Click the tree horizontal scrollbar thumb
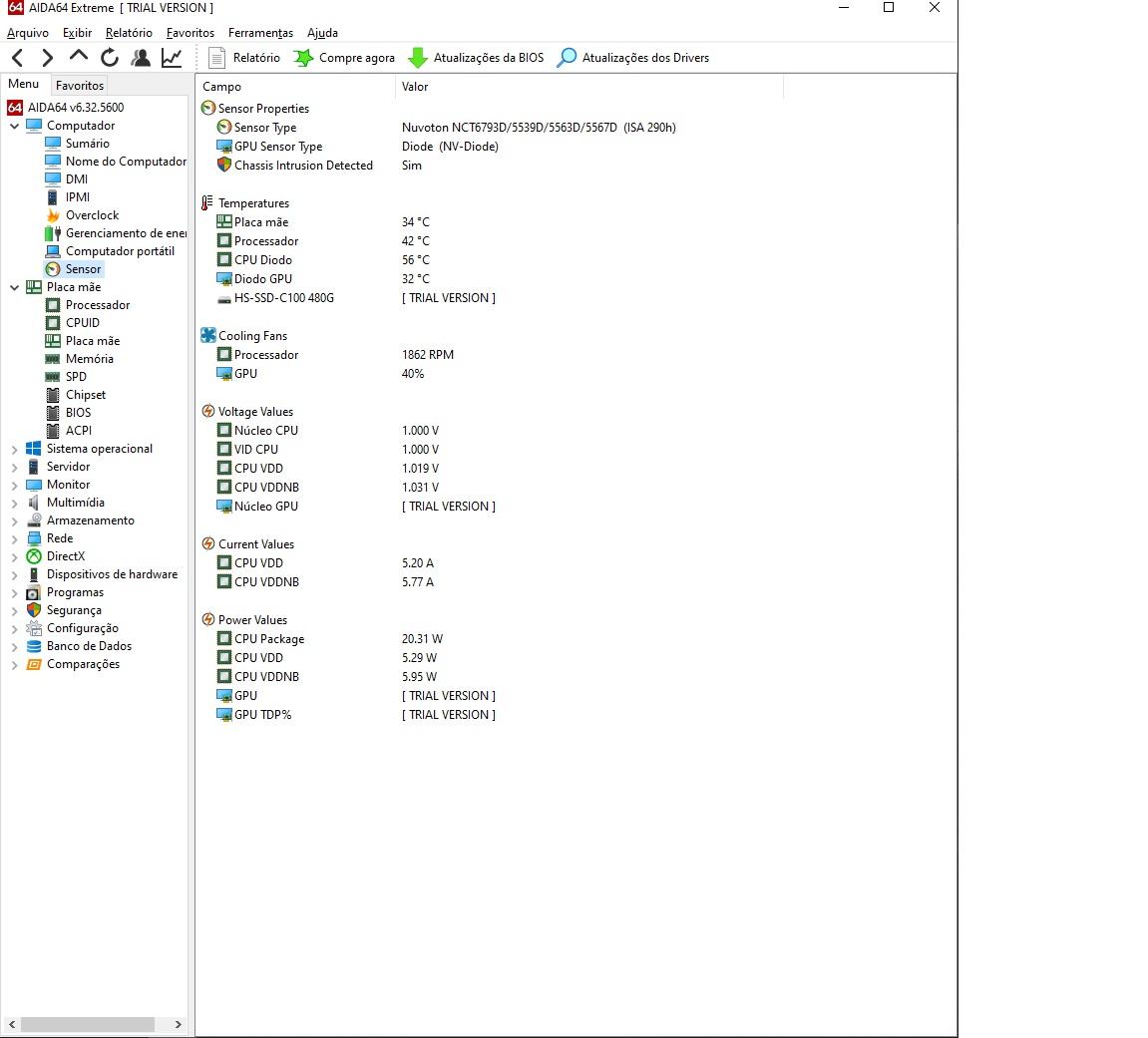The width and height of the screenshot is (1148, 1038). [87, 1024]
